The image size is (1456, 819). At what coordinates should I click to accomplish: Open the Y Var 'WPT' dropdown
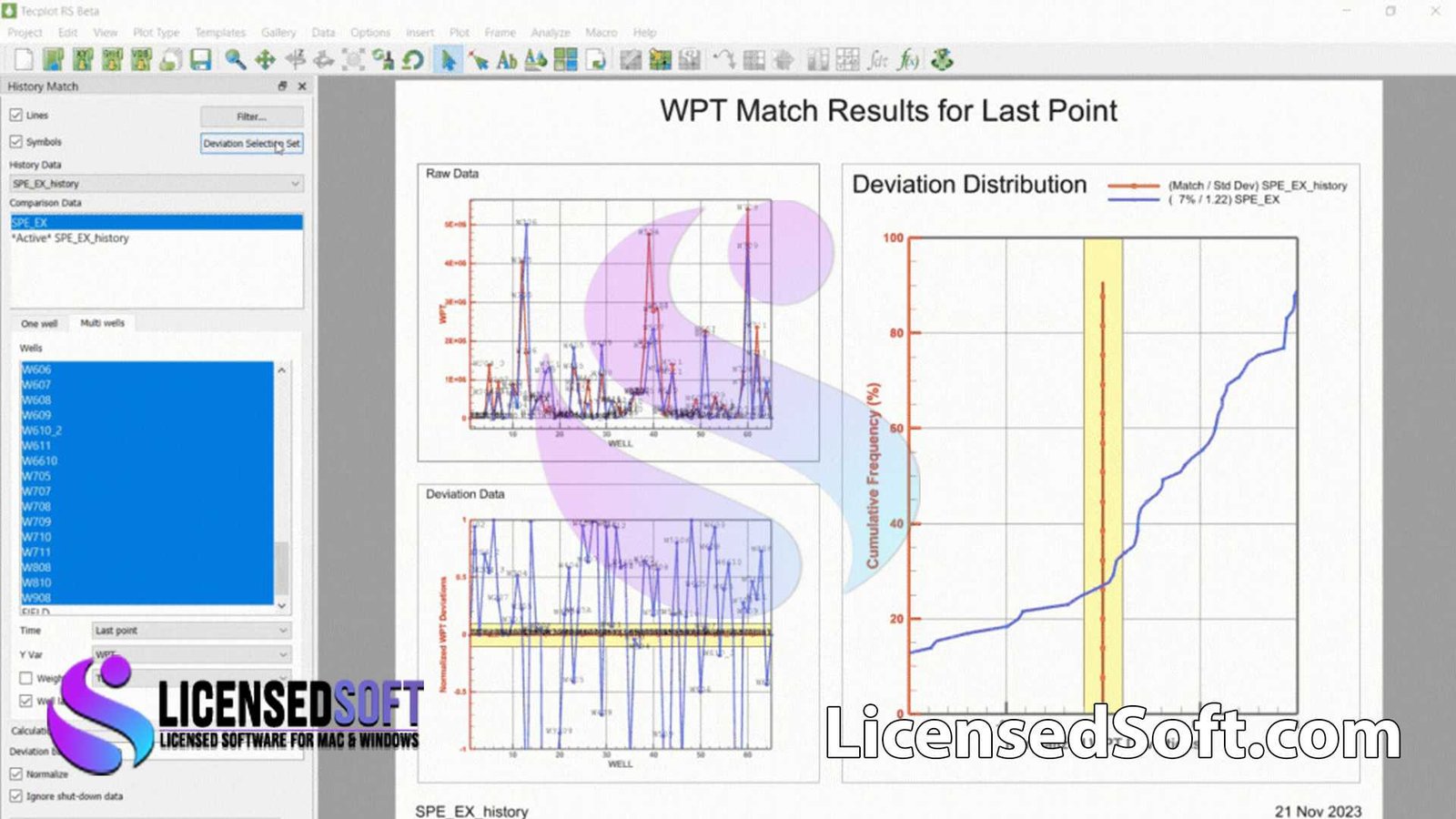tap(191, 654)
